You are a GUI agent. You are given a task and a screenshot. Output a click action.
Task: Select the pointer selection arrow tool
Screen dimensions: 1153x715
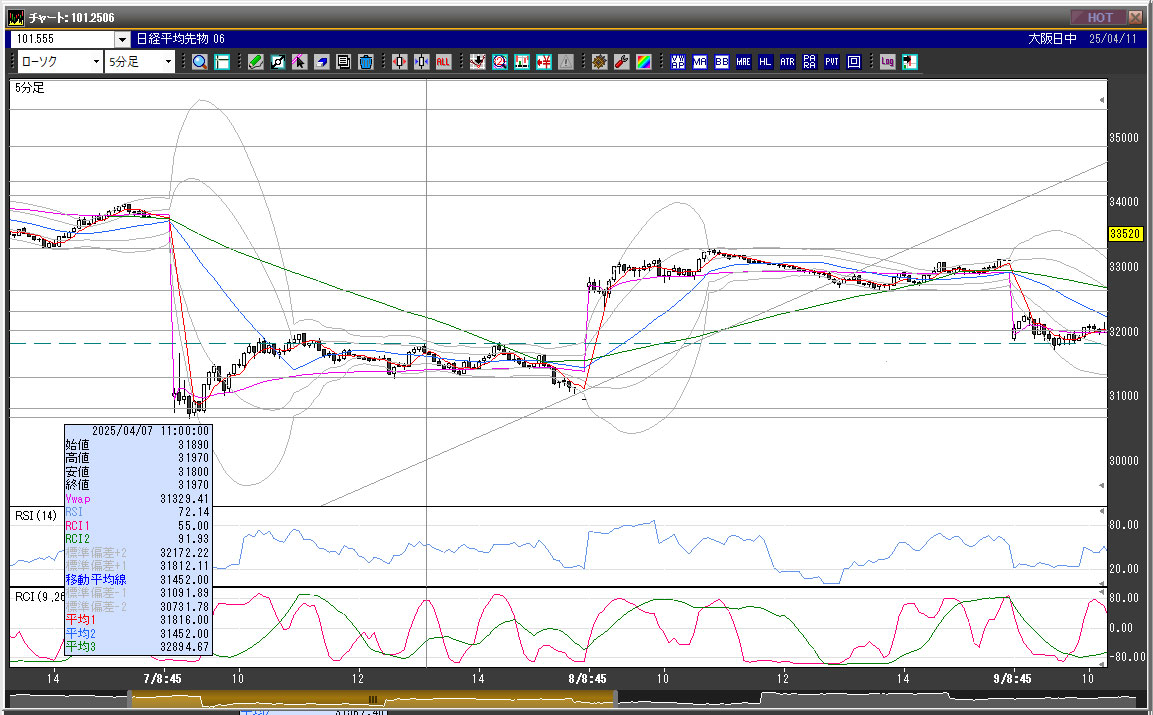coord(299,63)
